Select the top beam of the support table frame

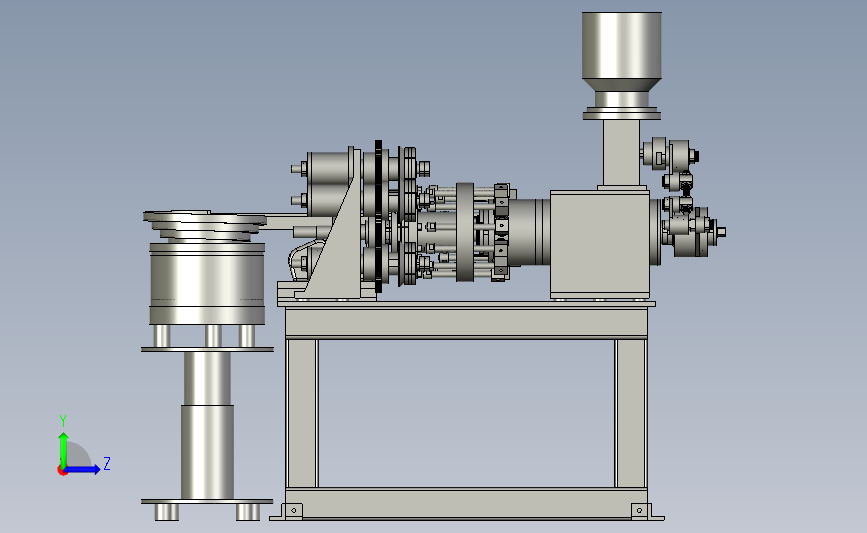466,323
